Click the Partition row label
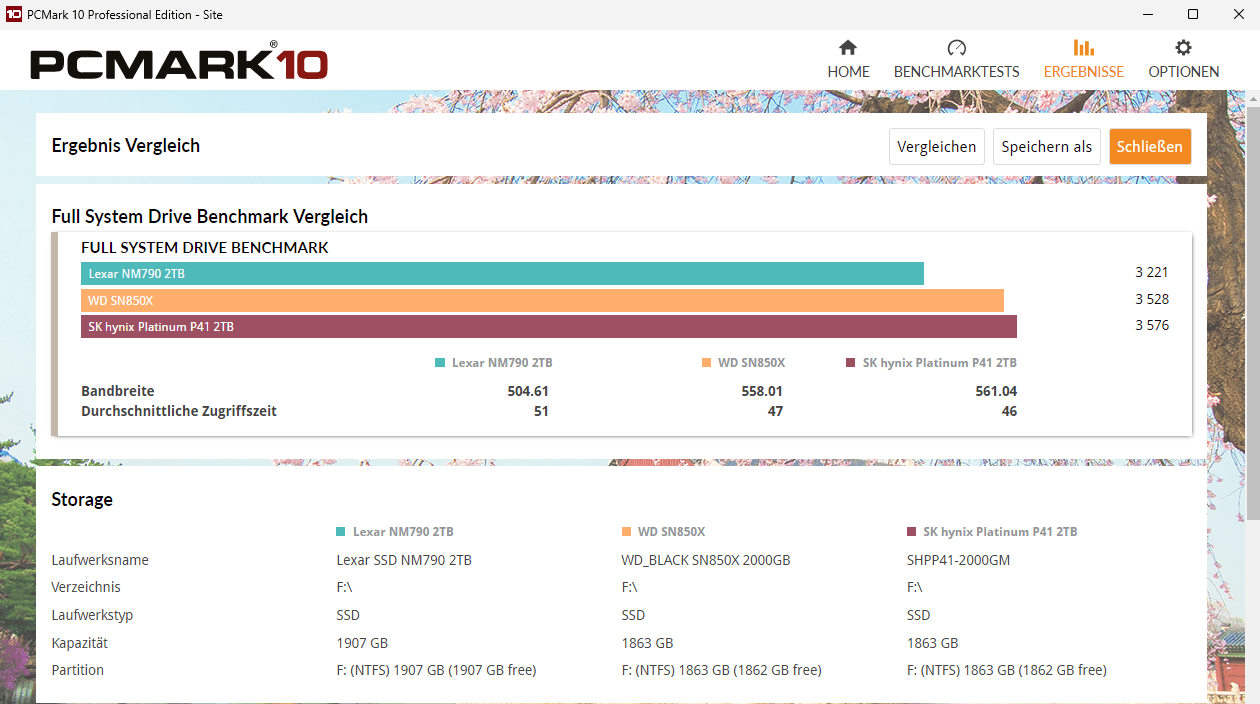 point(78,670)
